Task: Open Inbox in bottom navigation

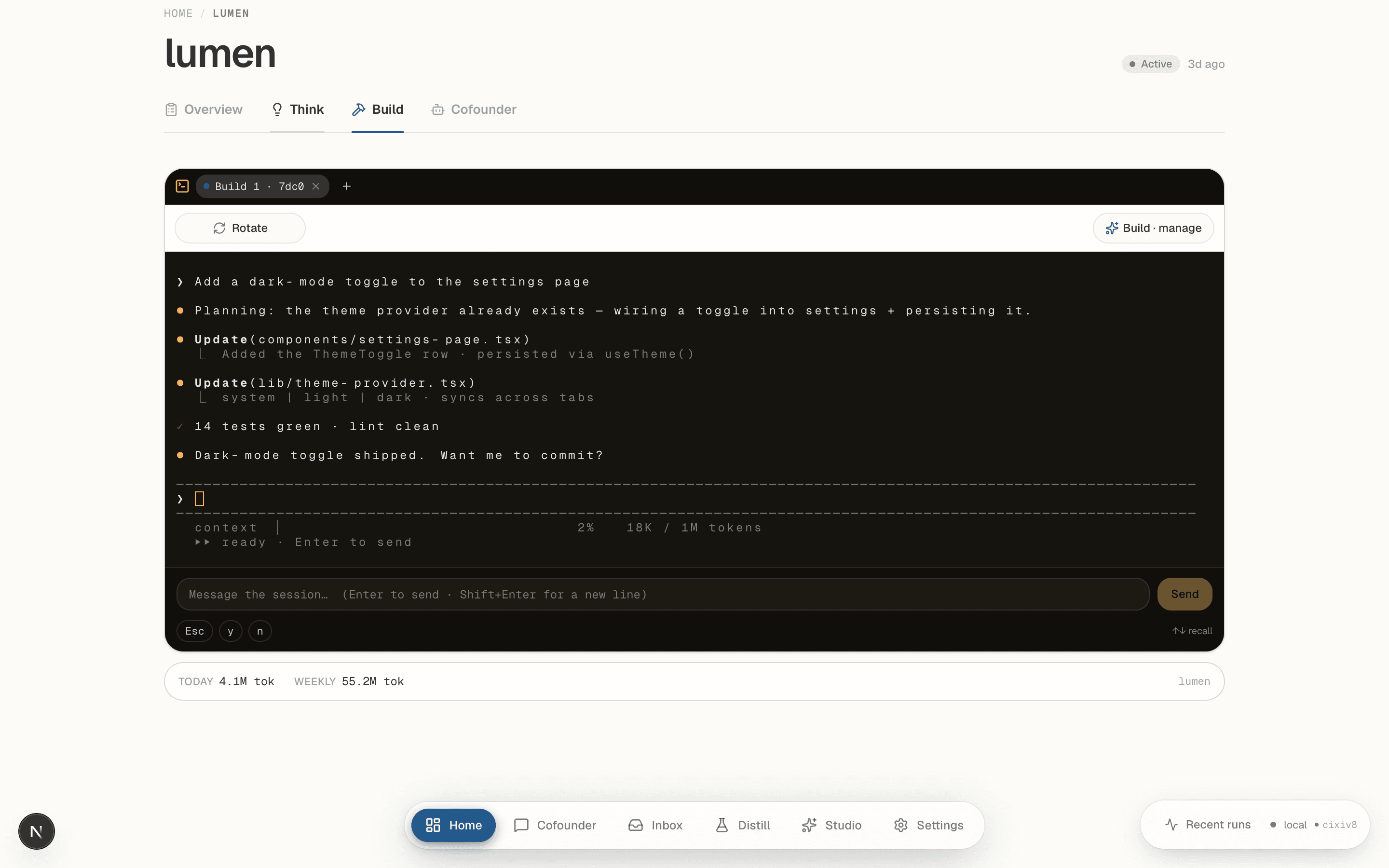Action: click(x=655, y=825)
